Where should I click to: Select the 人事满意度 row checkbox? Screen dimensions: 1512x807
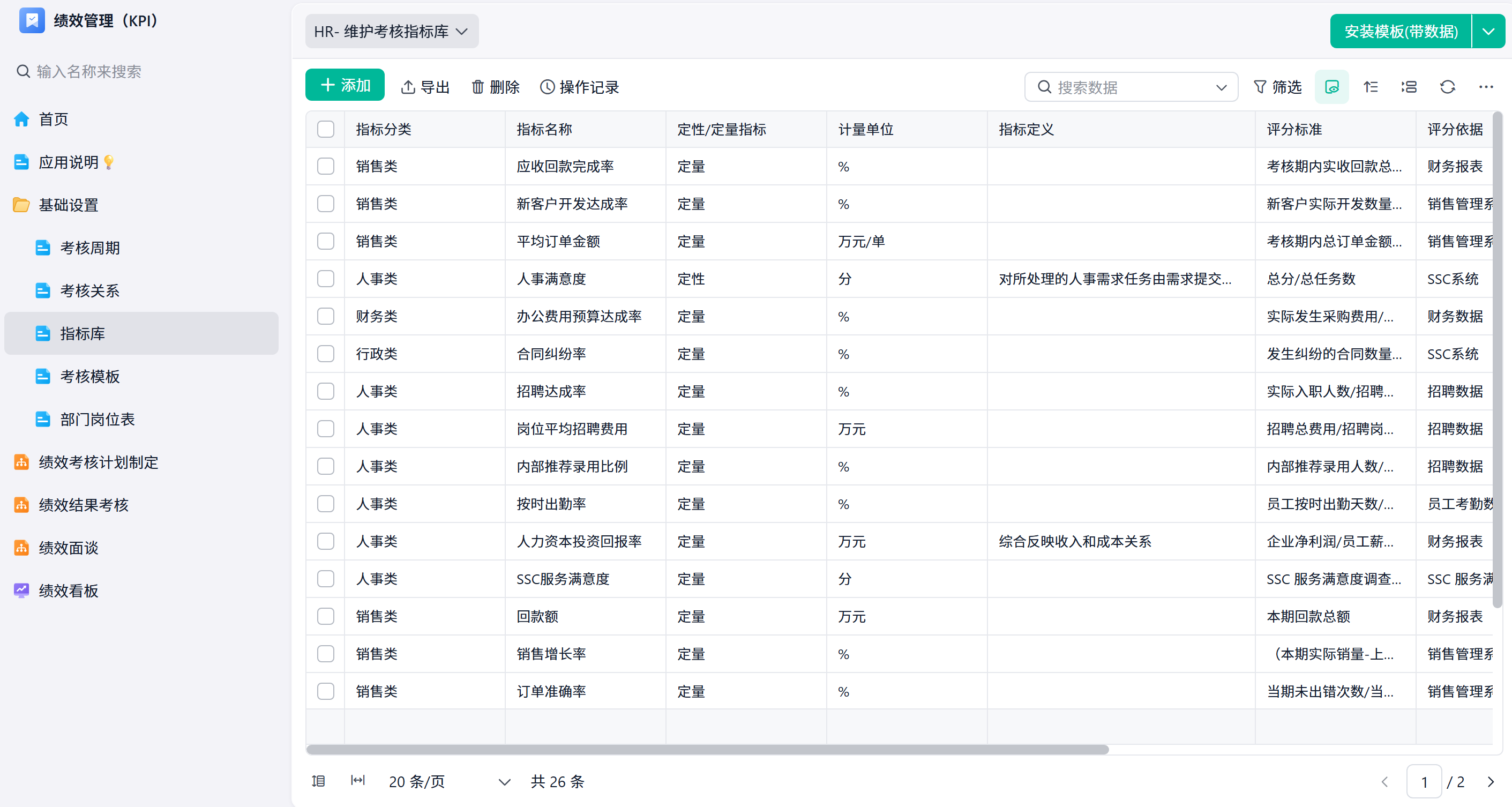tap(326, 279)
